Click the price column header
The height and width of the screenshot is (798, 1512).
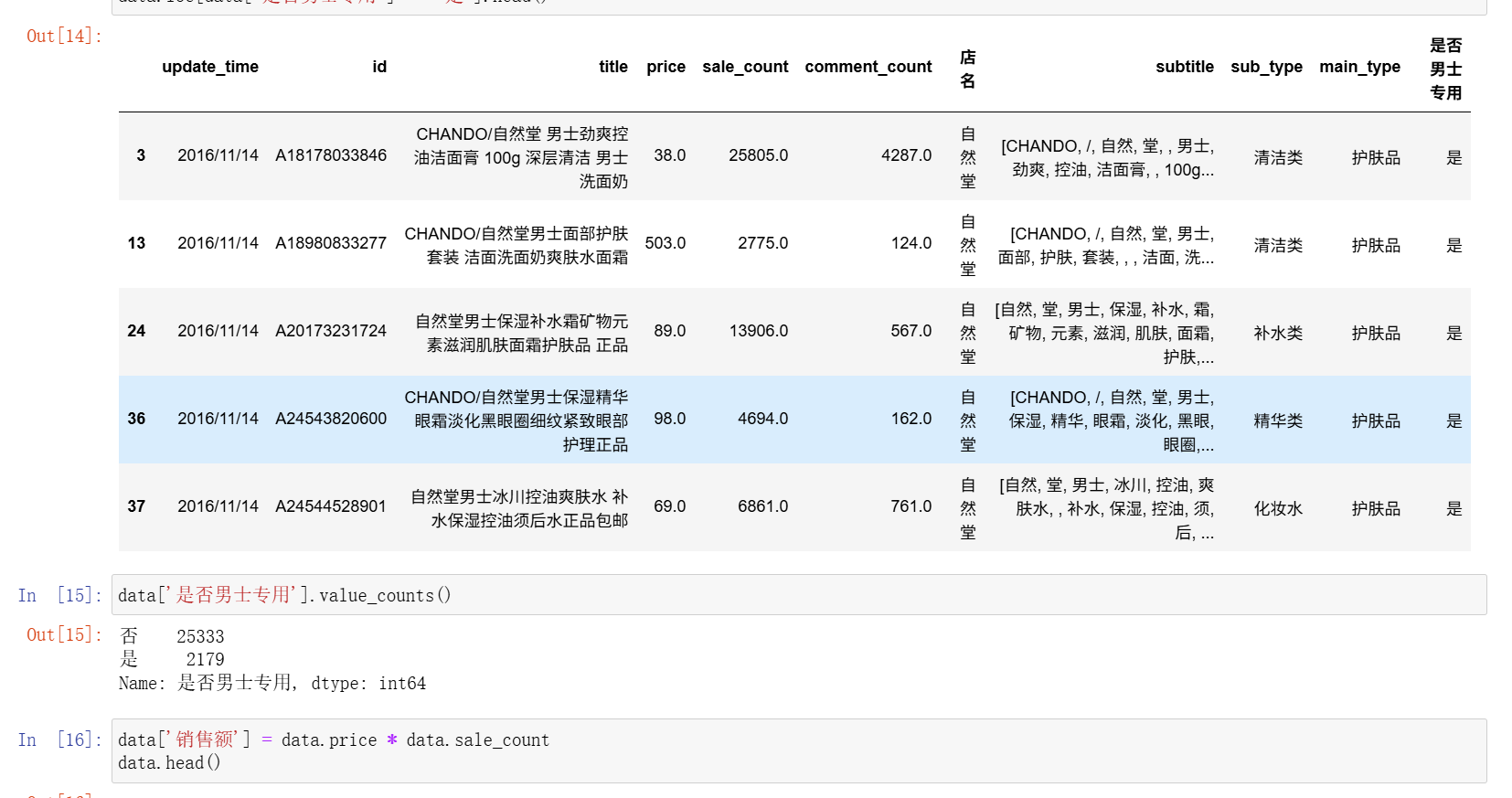point(665,67)
